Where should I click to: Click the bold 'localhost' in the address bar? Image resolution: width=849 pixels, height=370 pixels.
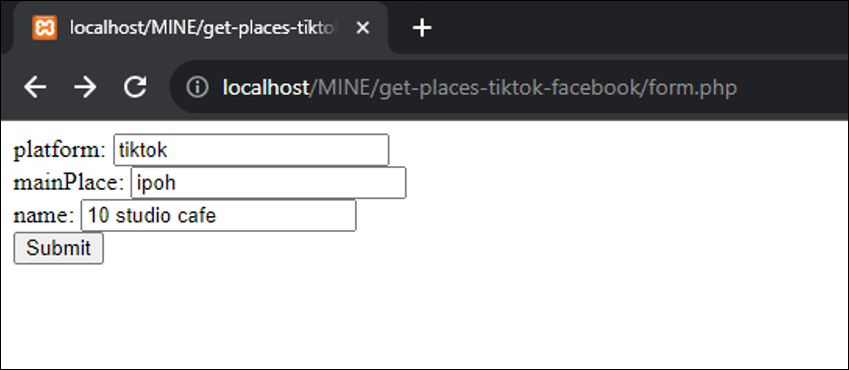pos(265,87)
